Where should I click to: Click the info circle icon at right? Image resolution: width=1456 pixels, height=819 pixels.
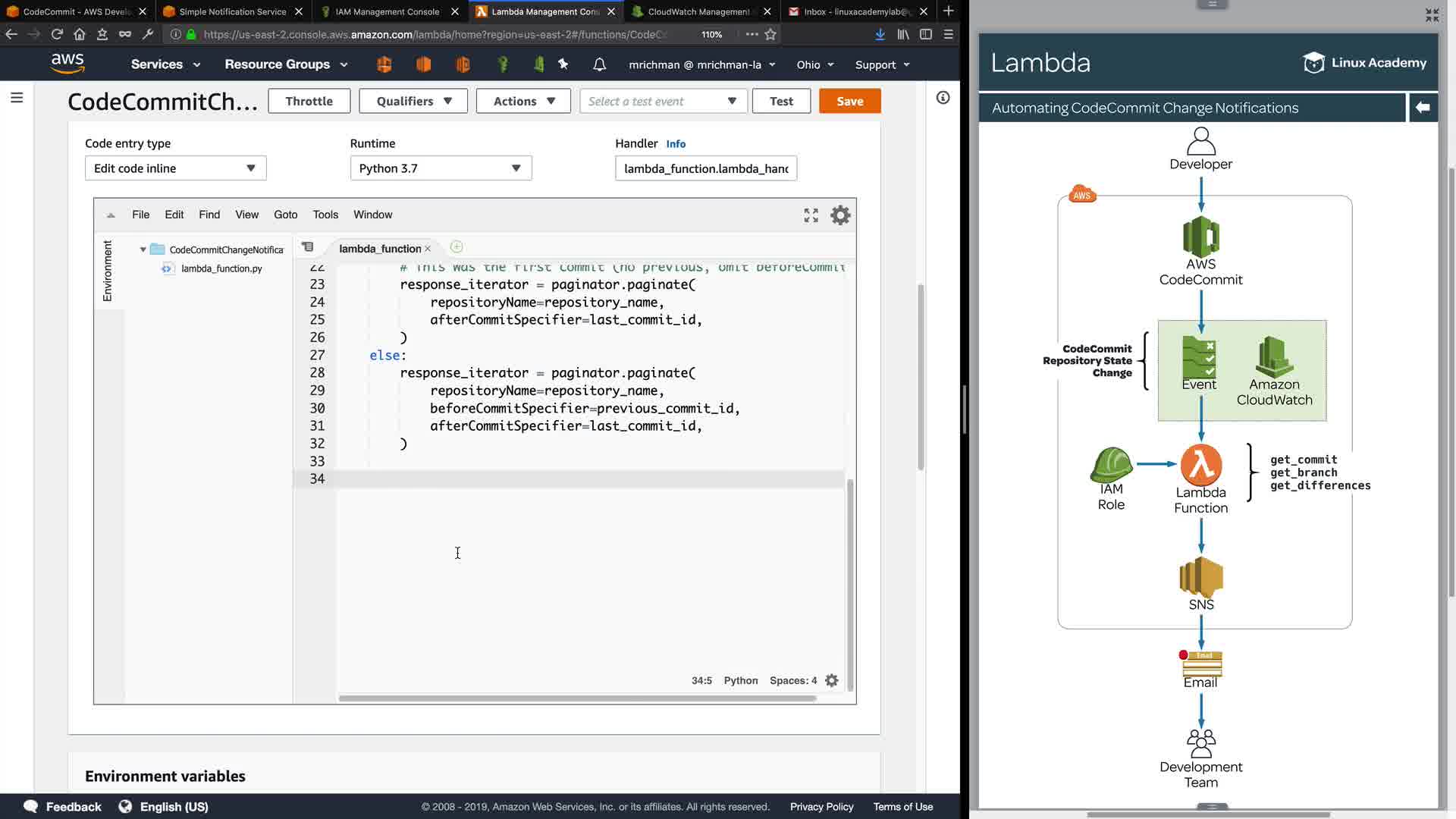point(943,98)
